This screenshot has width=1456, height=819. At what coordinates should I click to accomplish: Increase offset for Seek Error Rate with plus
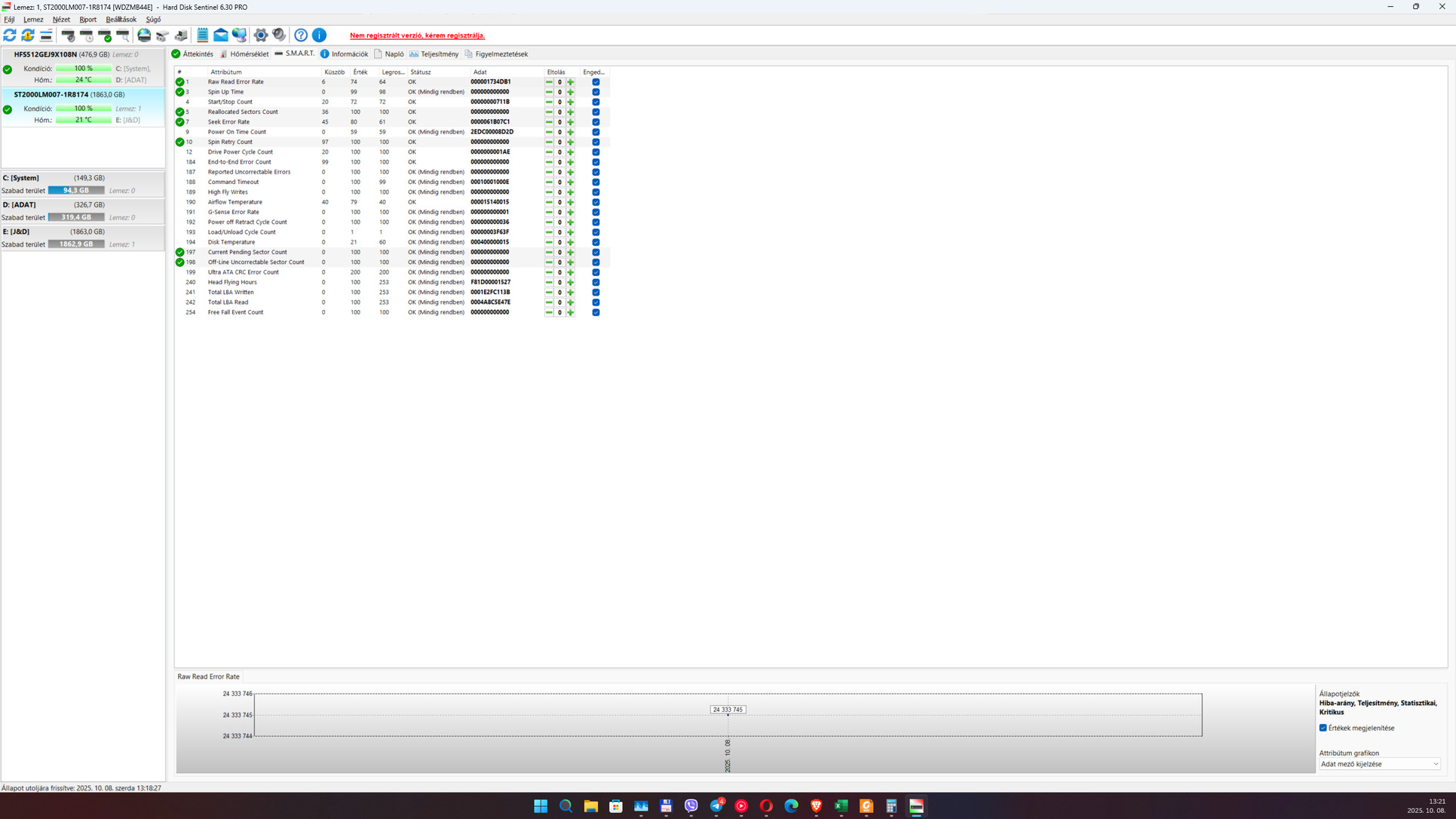click(571, 122)
